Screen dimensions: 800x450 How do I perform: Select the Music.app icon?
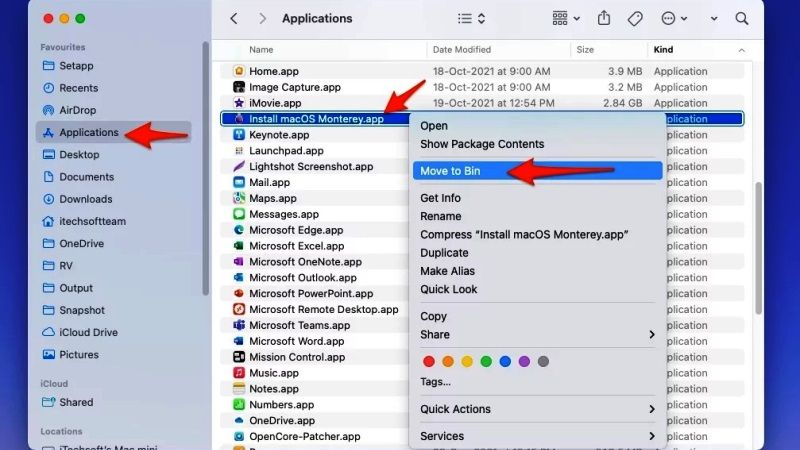point(238,373)
